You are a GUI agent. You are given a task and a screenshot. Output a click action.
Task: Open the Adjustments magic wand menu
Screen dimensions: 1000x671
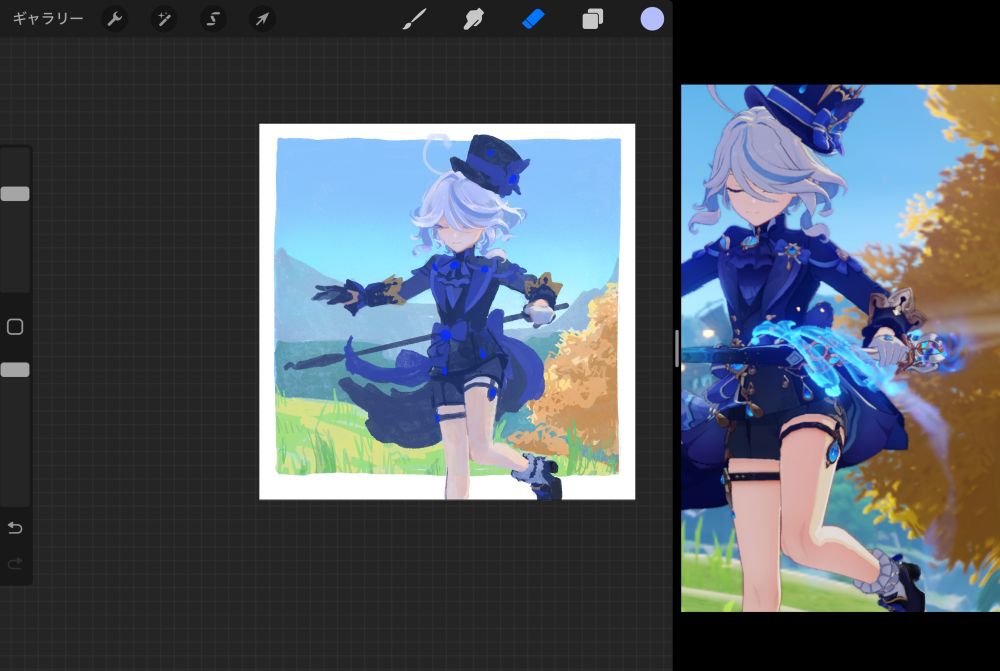[164, 19]
